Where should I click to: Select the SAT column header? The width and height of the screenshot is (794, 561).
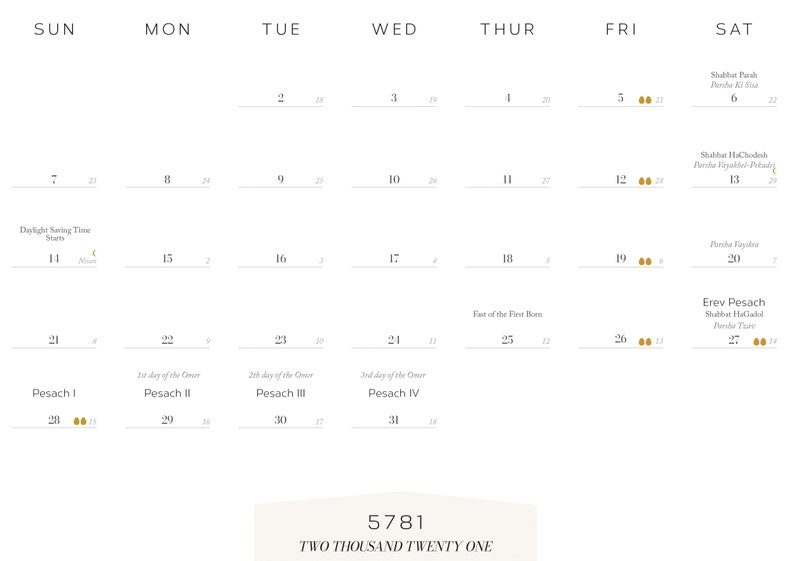(734, 29)
